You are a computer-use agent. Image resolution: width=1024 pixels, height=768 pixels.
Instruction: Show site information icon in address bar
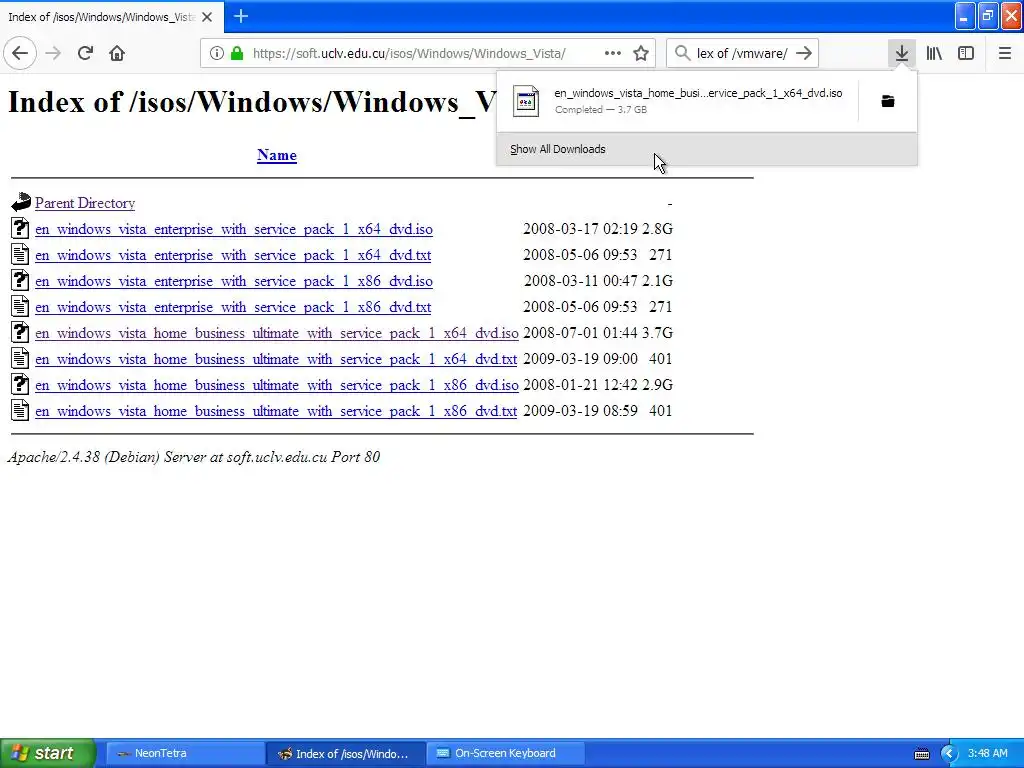pos(216,53)
